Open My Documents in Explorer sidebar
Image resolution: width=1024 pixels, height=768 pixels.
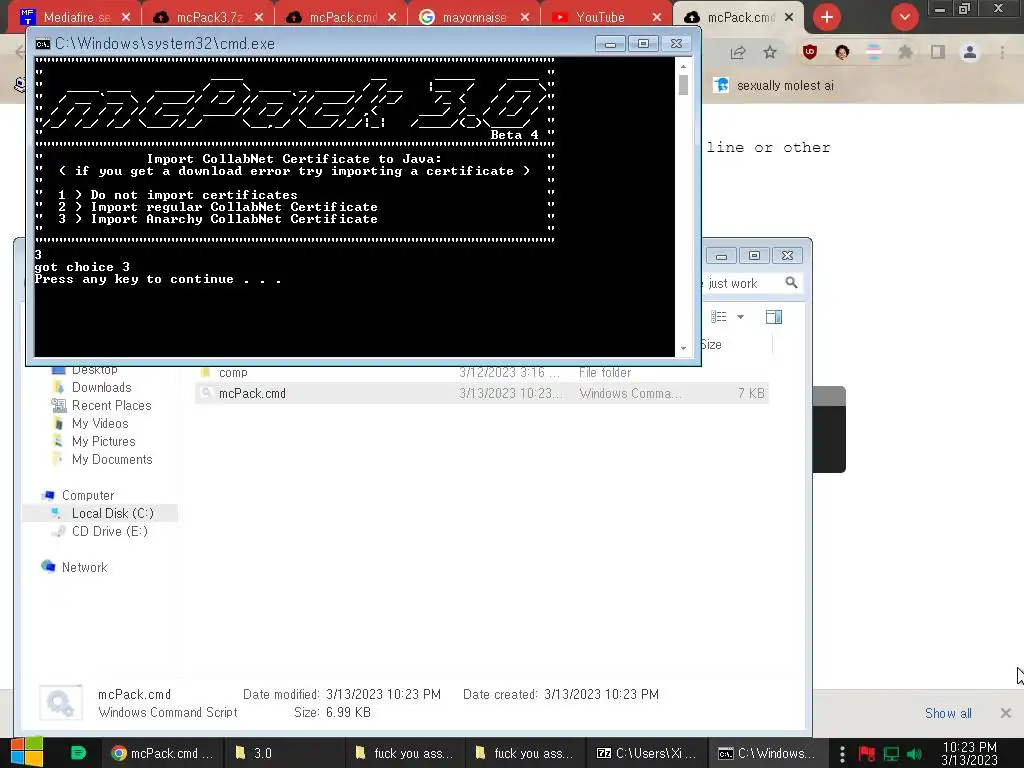click(x=112, y=460)
